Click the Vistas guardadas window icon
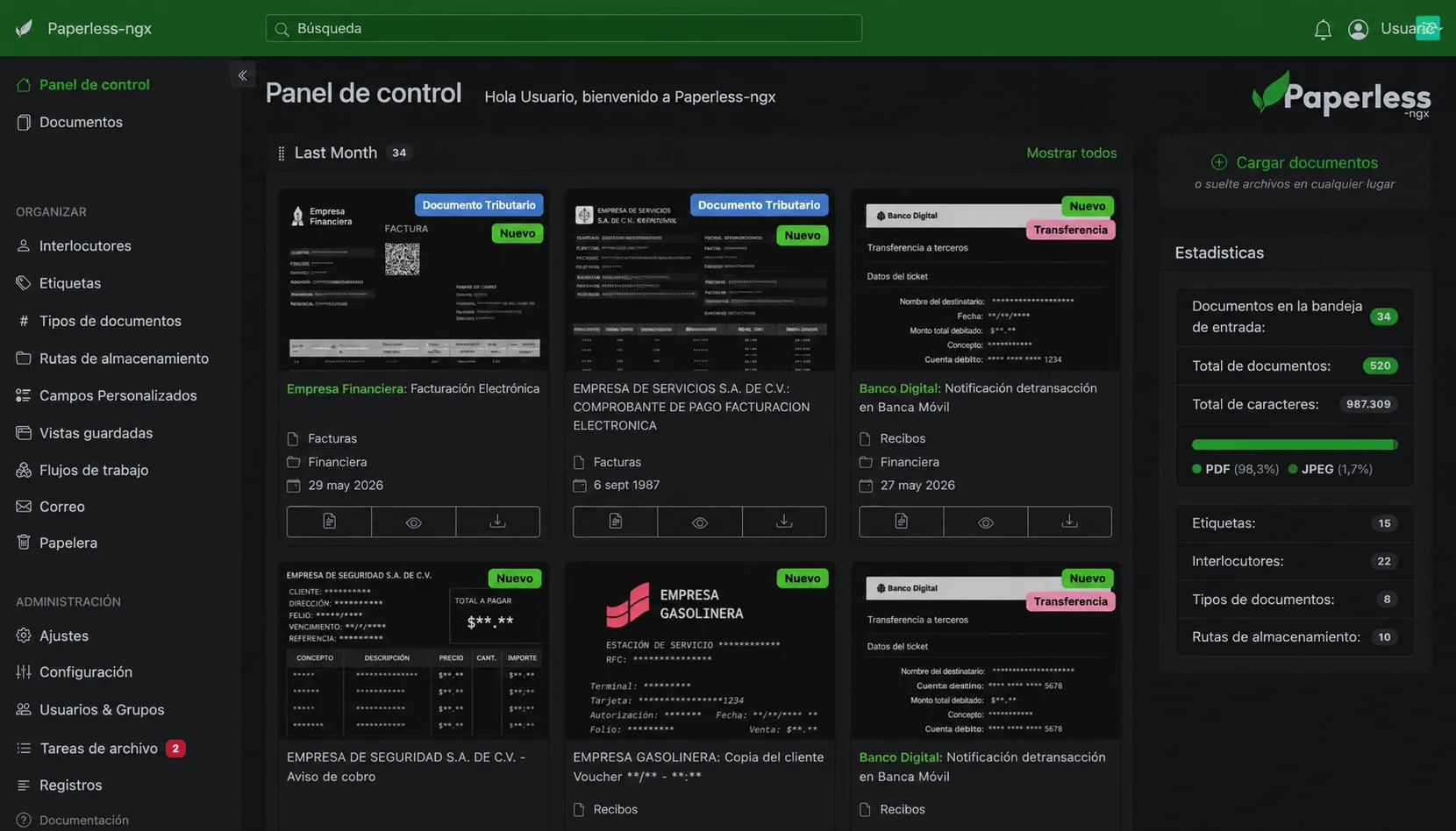1456x831 pixels. [x=24, y=433]
